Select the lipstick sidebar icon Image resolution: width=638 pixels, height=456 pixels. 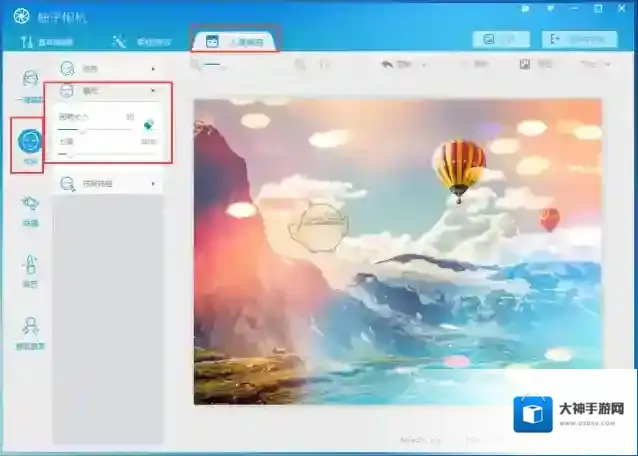click(x=30, y=264)
